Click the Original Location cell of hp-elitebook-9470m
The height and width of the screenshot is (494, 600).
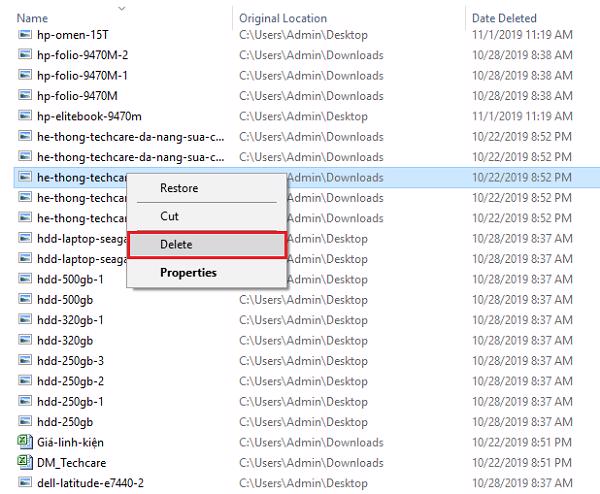303,116
